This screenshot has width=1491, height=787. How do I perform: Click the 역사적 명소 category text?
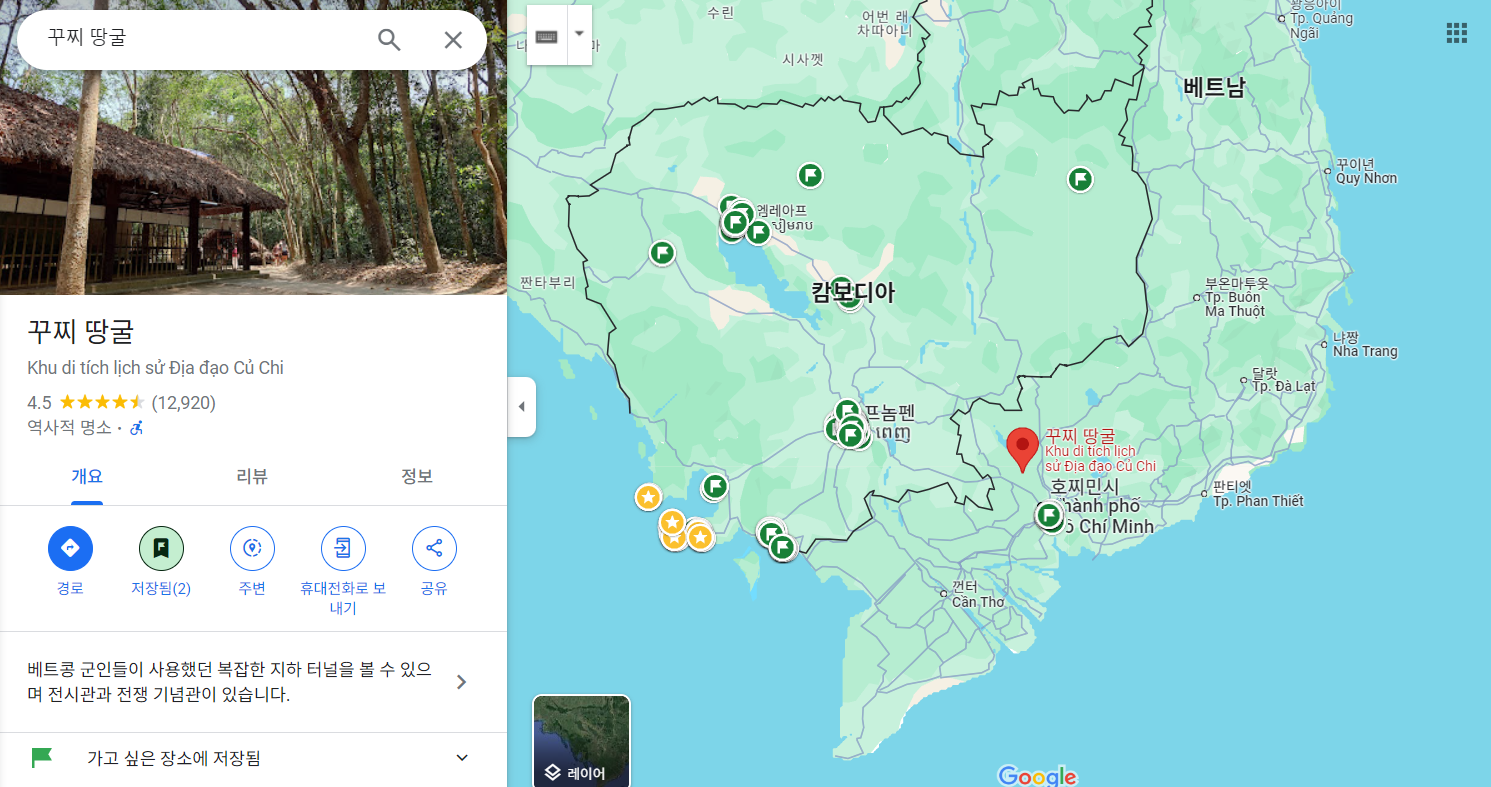point(69,428)
